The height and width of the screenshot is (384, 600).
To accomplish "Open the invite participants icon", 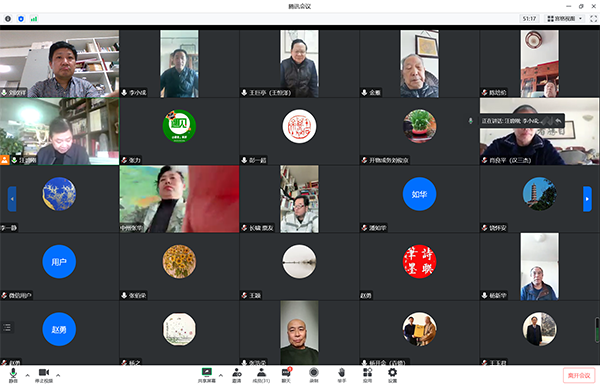I will (237, 375).
